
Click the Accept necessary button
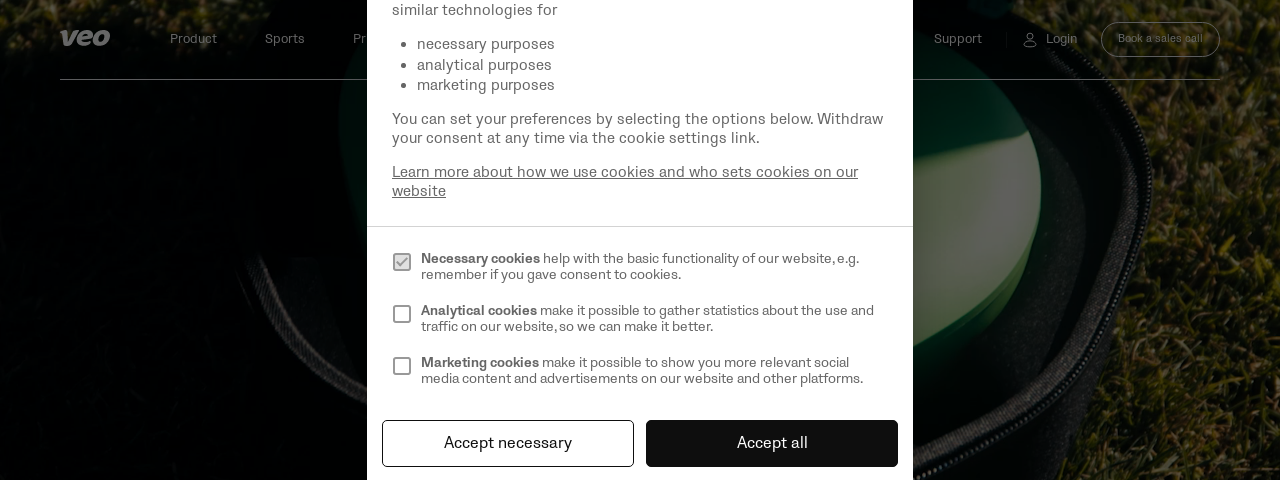tap(508, 443)
